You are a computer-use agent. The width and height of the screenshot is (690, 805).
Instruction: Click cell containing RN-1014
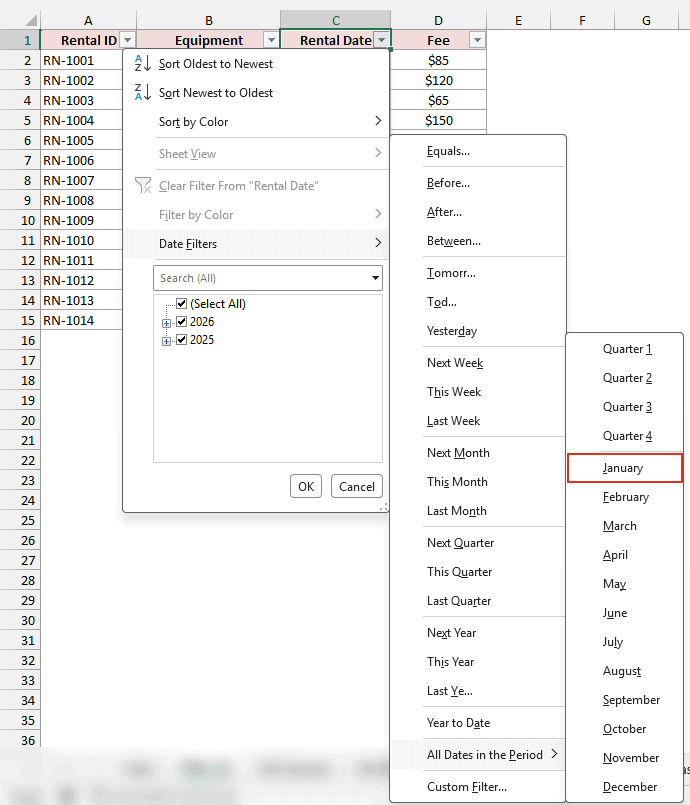point(82,321)
